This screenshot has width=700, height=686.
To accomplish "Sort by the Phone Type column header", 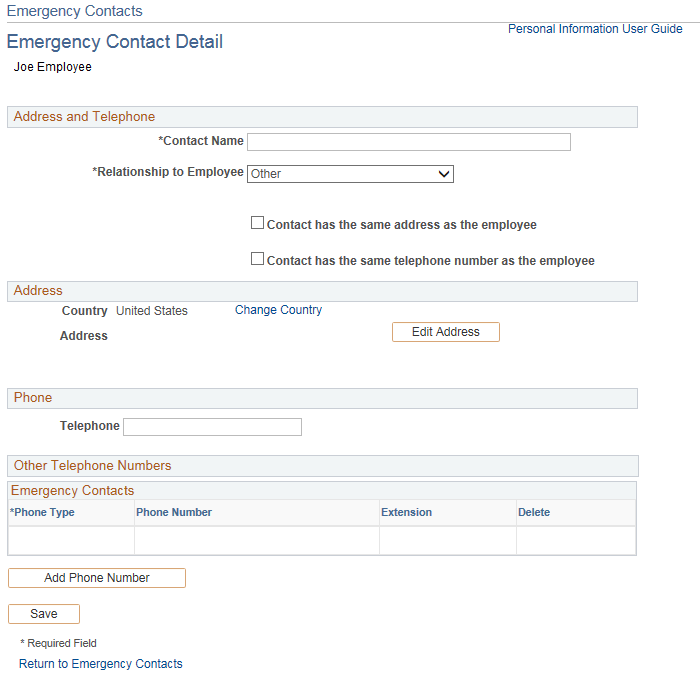I will point(43,512).
